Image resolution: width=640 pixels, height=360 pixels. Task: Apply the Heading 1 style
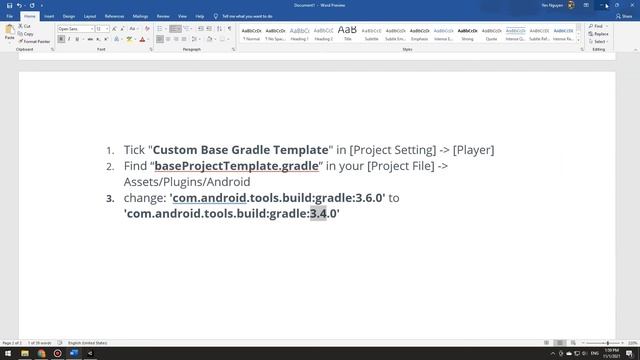tap(299, 34)
